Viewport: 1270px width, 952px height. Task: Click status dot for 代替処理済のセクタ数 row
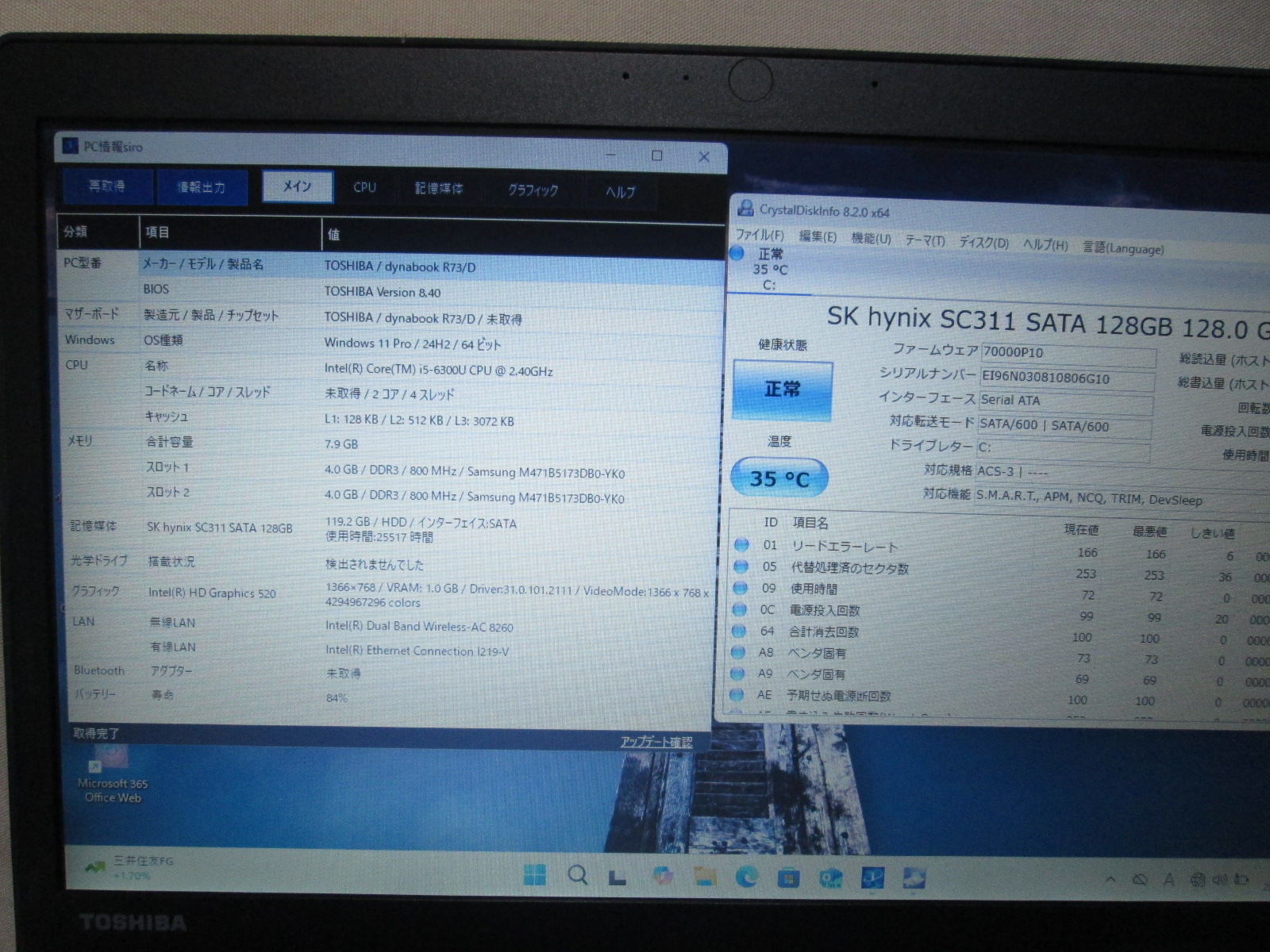coord(741,566)
